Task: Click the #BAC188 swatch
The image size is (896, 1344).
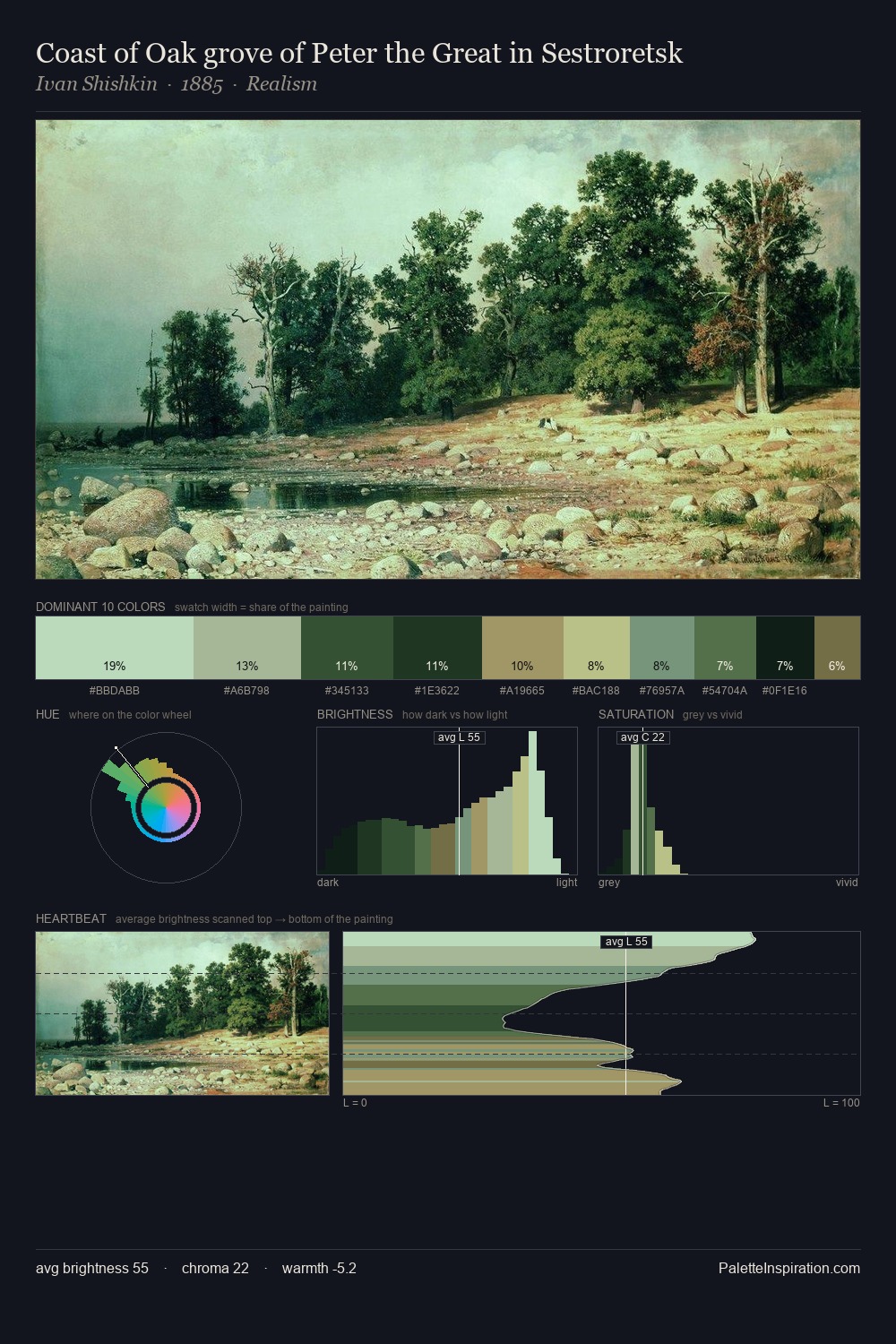Action: (597, 648)
